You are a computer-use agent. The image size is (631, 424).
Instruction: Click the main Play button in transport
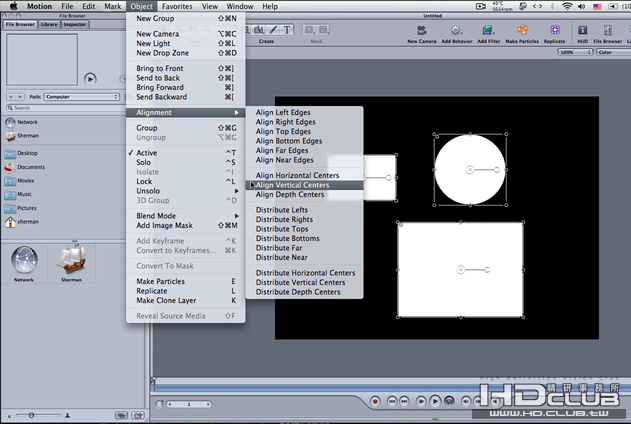click(435, 401)
